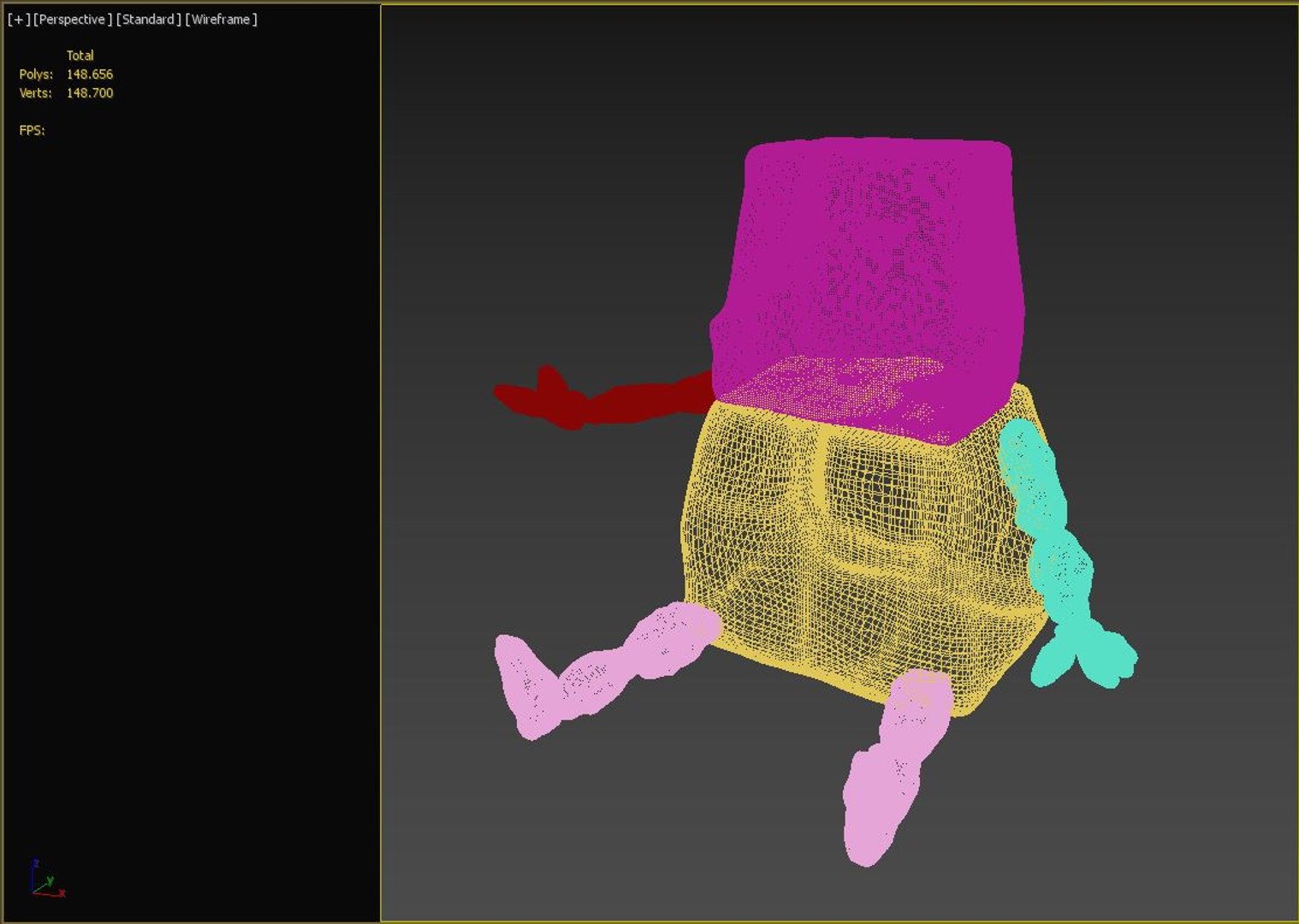Viewport: 1299px width, 924px height.
Task: Click the 'FPS:' statistics label
Action: tap(32, 130)
